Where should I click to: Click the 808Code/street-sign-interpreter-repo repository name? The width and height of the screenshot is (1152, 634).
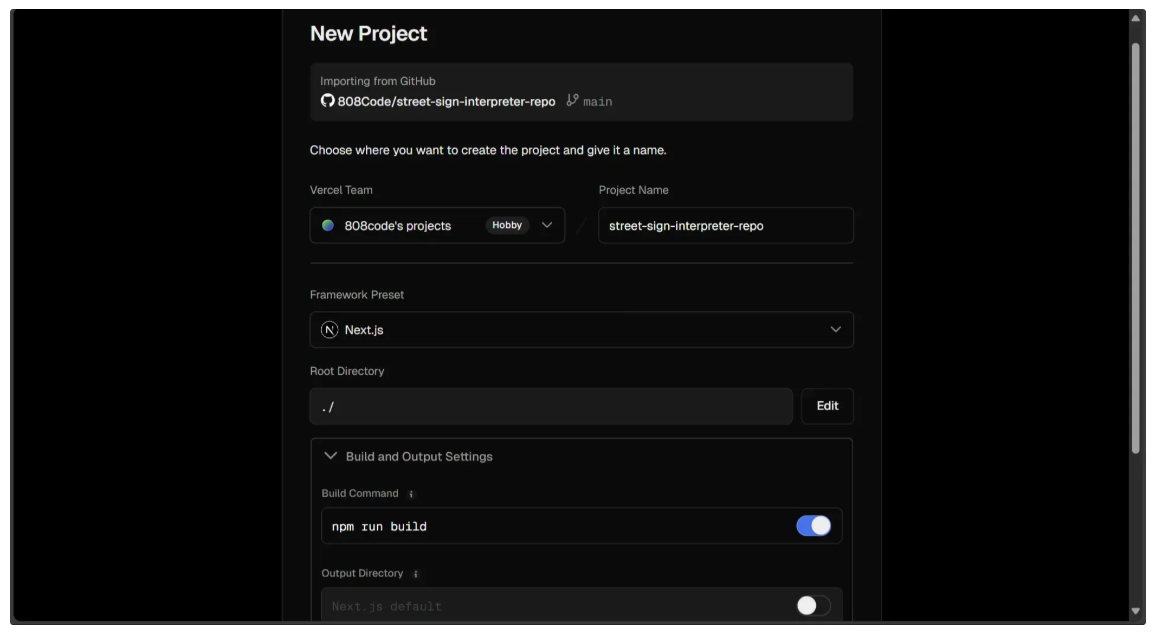(446, 101)
